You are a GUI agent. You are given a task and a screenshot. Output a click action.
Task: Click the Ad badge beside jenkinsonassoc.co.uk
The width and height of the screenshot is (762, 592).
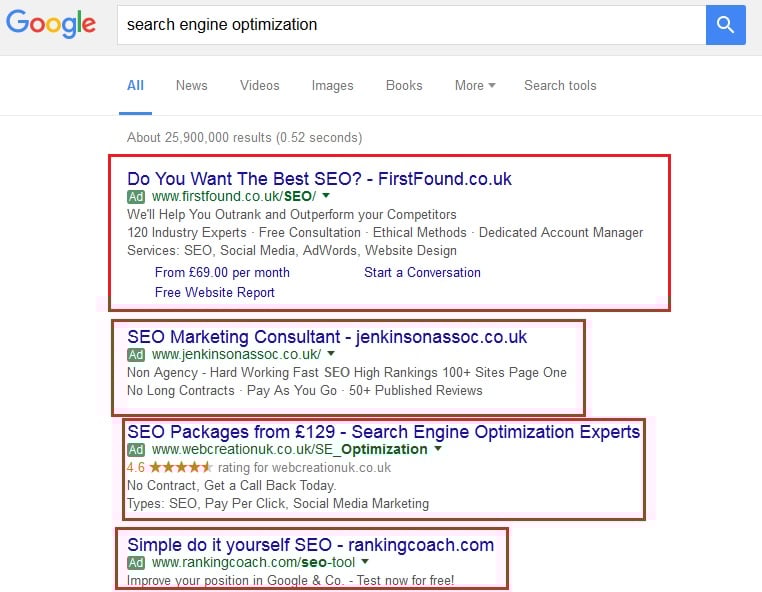136,355
